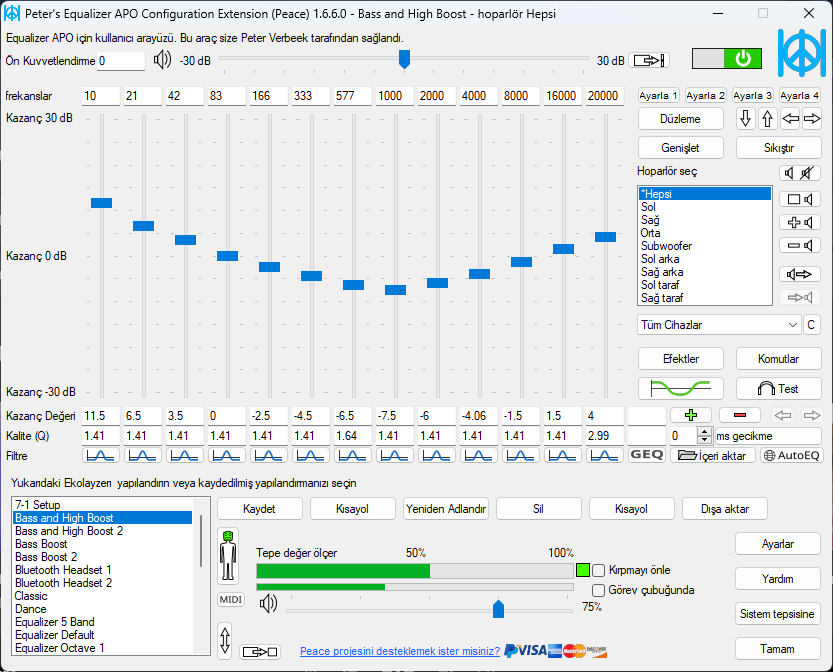Delete the configuration with Sil
Screen dimensions: 833x672
[x=538, y=509]
